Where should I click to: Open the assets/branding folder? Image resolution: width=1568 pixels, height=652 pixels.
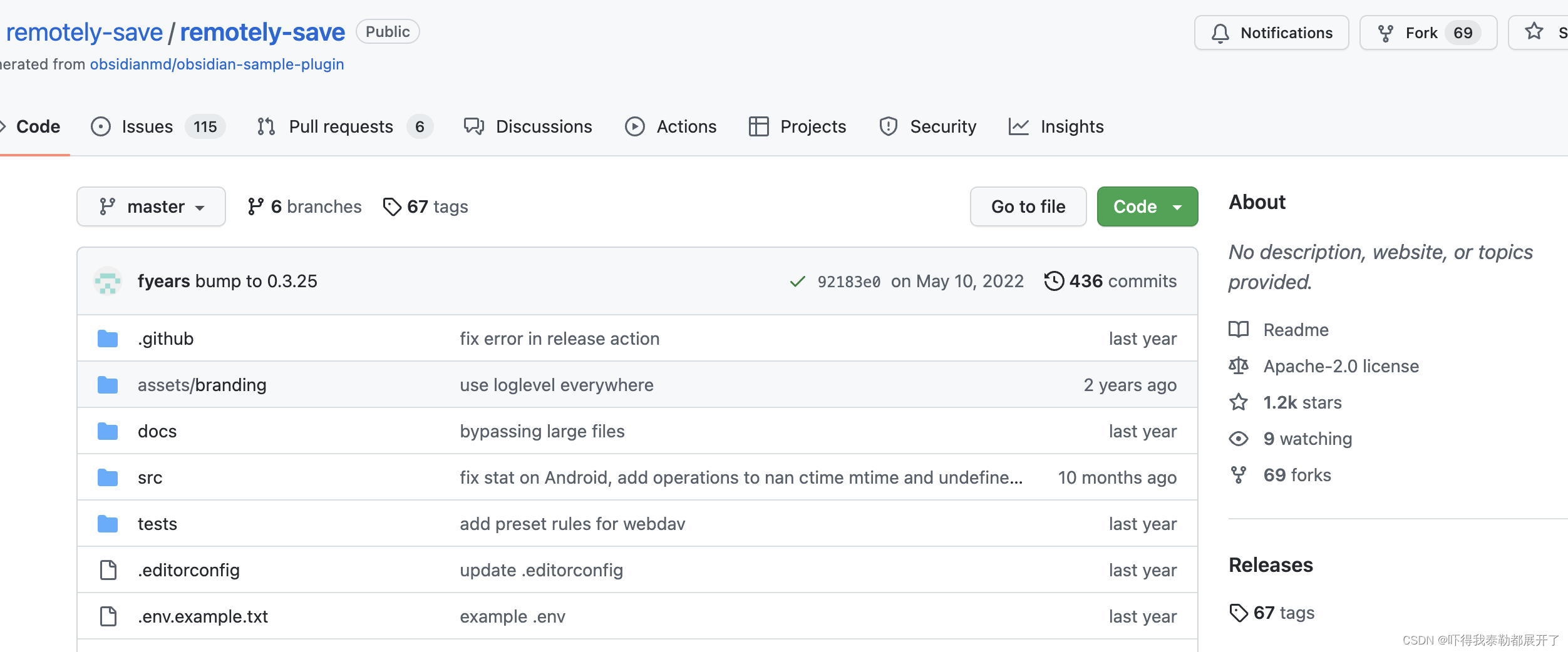point(202,385)
